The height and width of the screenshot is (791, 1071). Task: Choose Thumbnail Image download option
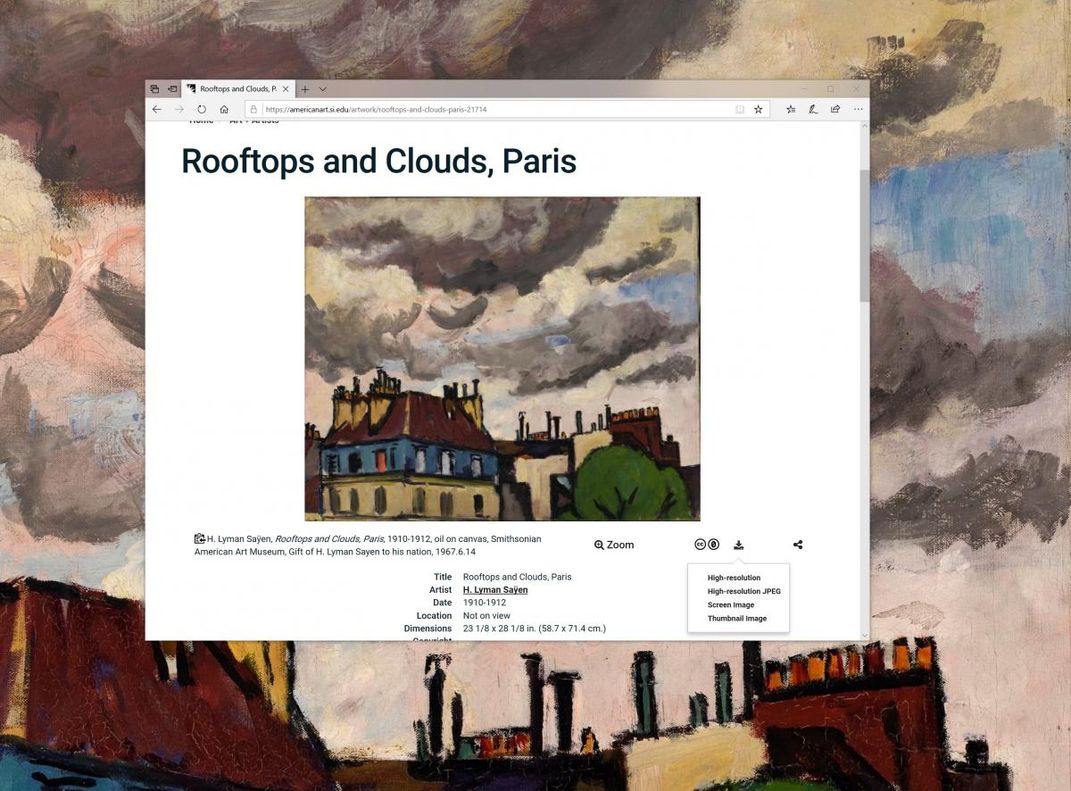(737, 619)
